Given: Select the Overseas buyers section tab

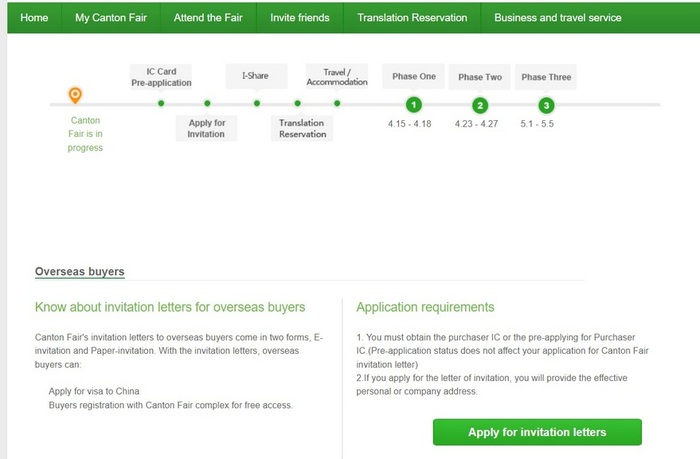Looking at the screenshot, I should (x=79, y=271).
